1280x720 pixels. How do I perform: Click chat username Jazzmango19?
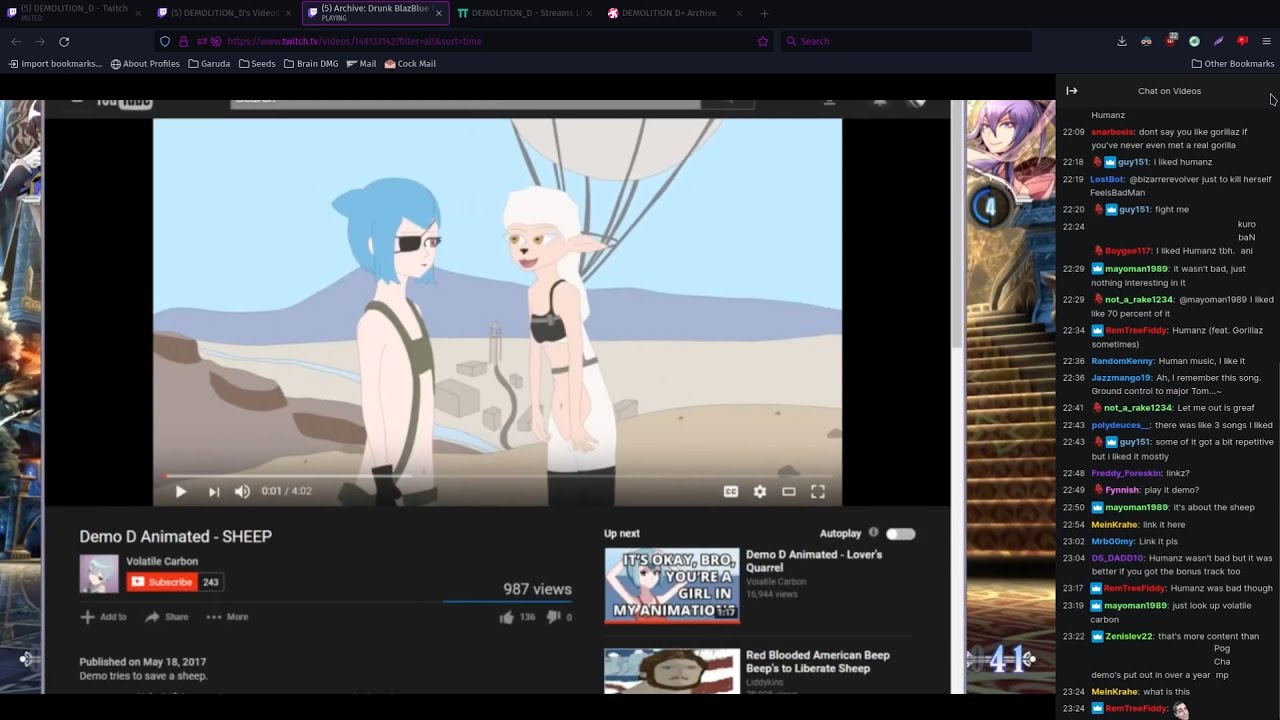pos(1121,378)
